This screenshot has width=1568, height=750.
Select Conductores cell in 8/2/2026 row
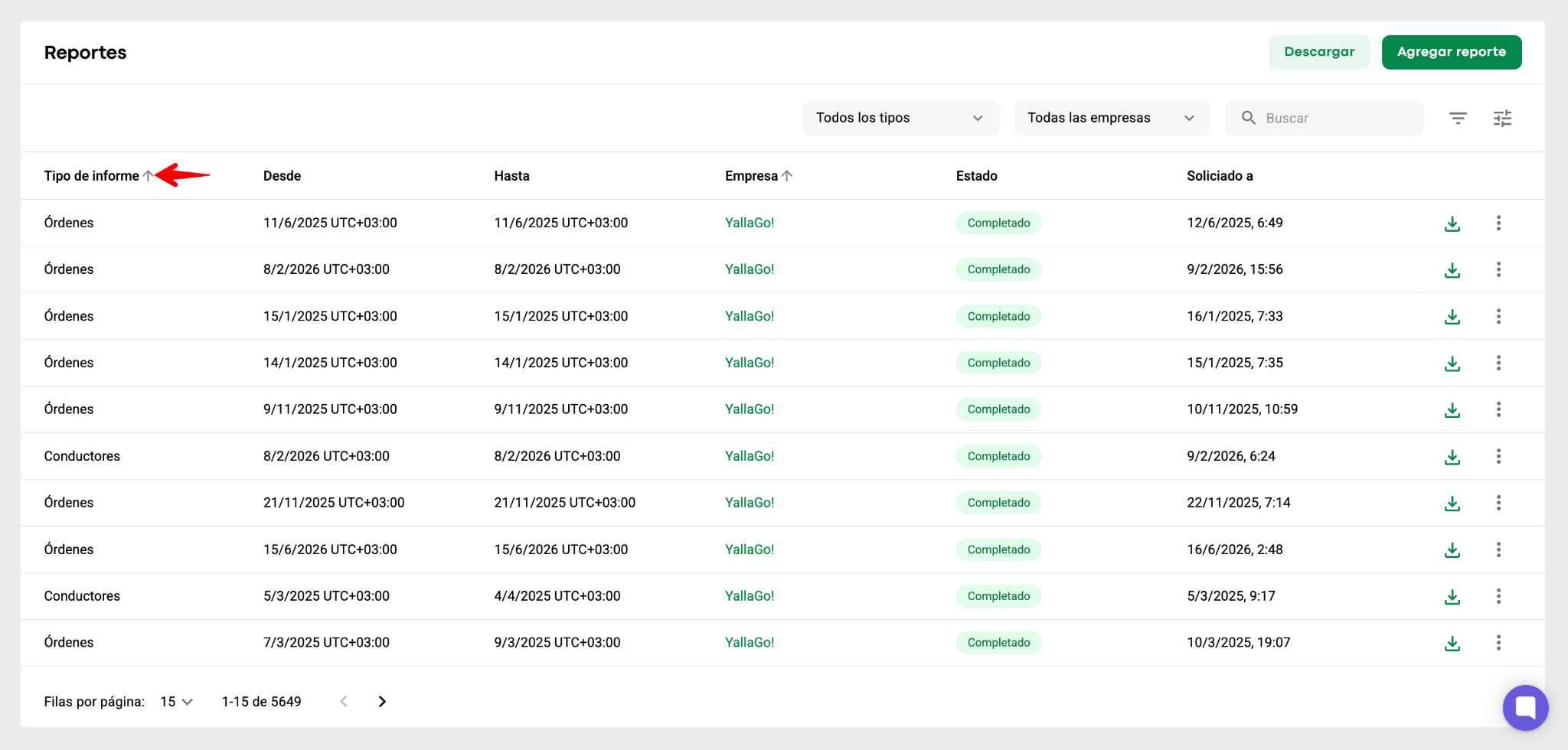82,456
